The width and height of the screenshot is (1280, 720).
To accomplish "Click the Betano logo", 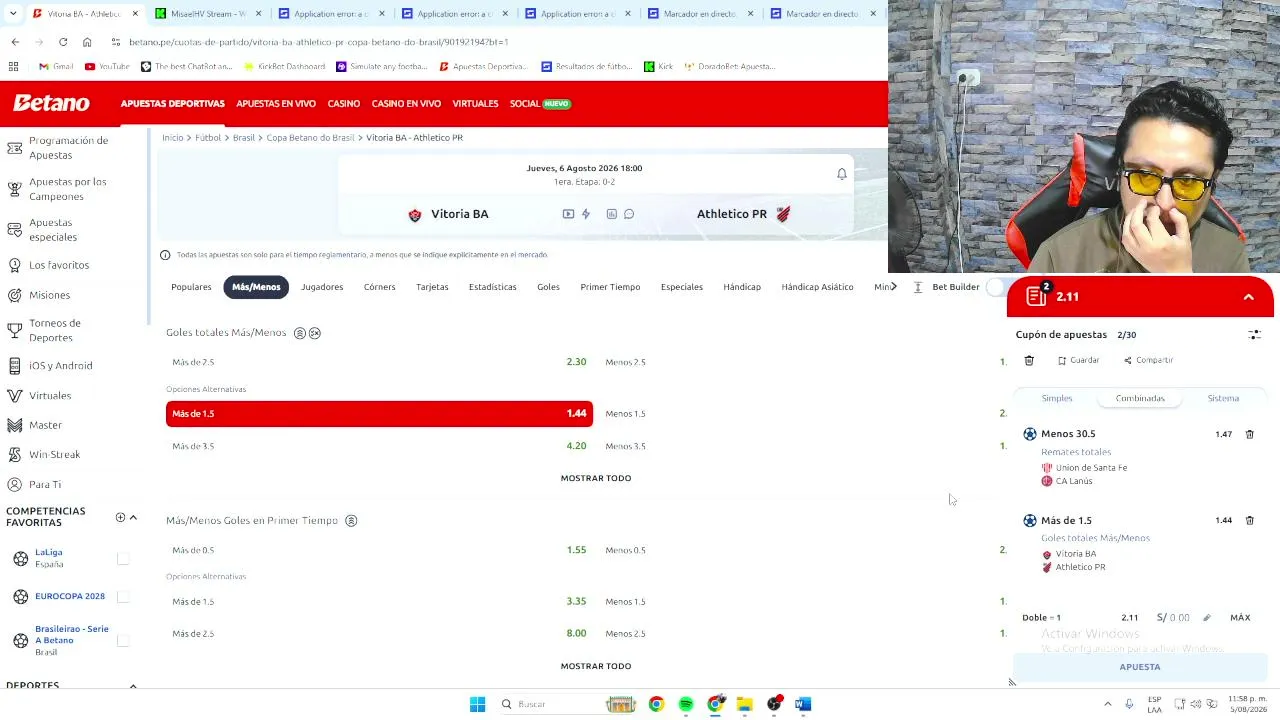I will tap(51, 103).
